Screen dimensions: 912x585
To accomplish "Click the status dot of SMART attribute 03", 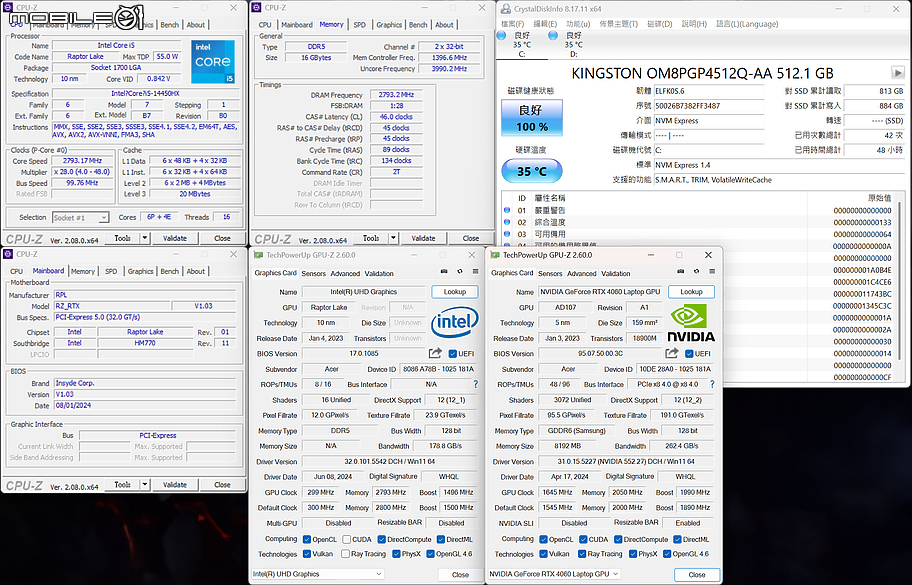I will pyautogui.click(x=507, y=234).
